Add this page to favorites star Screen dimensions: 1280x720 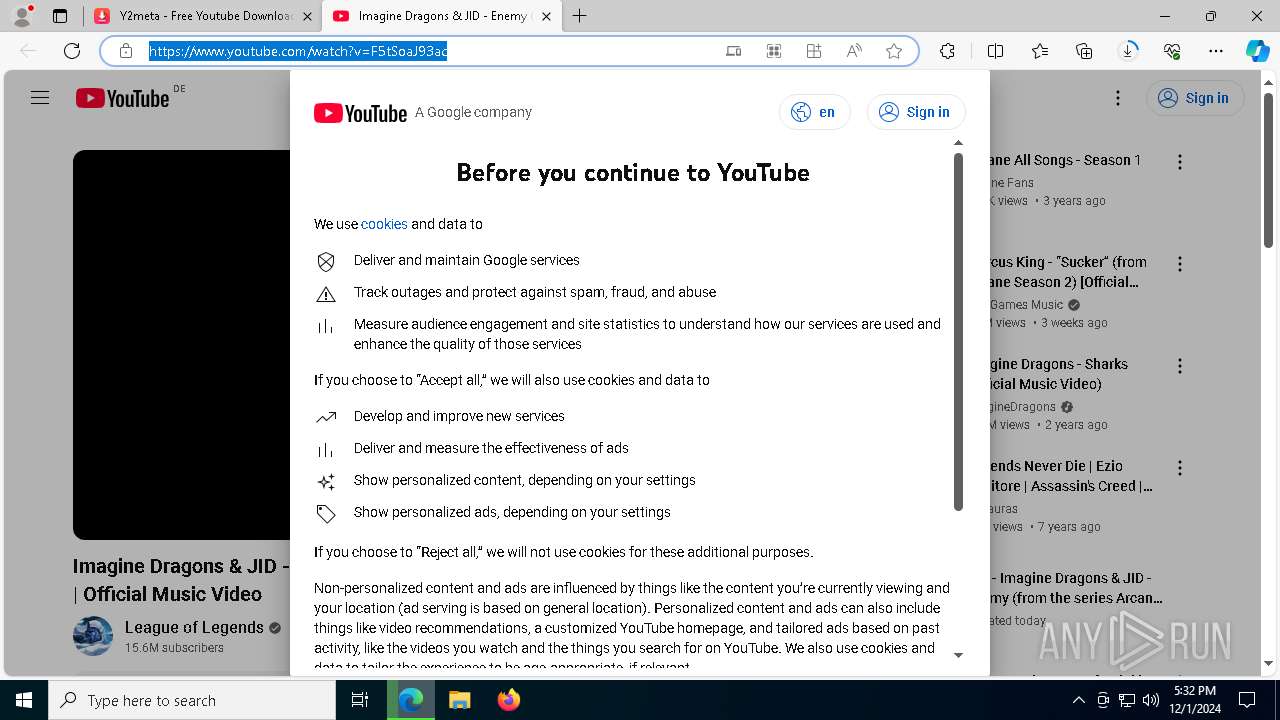pos(894,51)
